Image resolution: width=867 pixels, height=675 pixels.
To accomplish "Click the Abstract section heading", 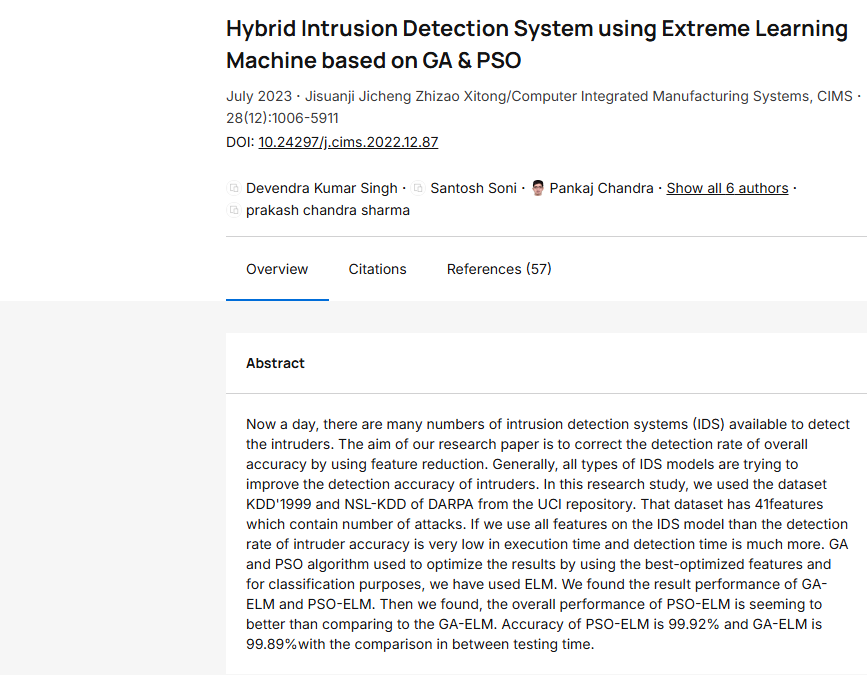I will pyautogui.click(x=275, y=363).
